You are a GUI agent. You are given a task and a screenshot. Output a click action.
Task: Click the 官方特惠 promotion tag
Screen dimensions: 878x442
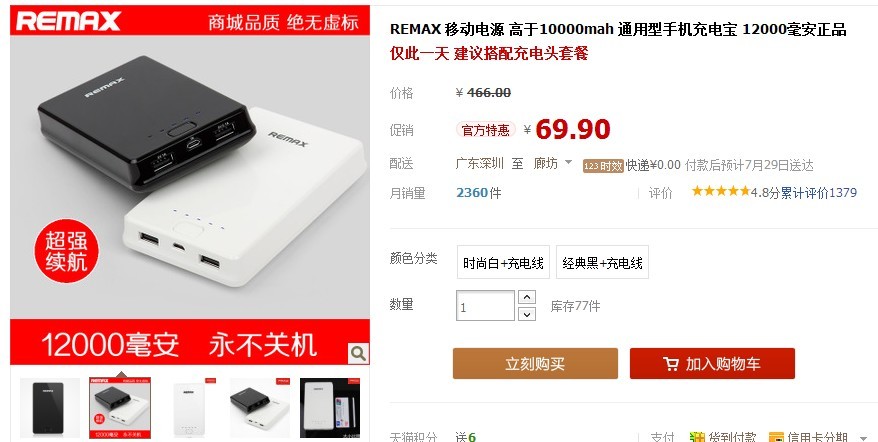pos(485,130)
